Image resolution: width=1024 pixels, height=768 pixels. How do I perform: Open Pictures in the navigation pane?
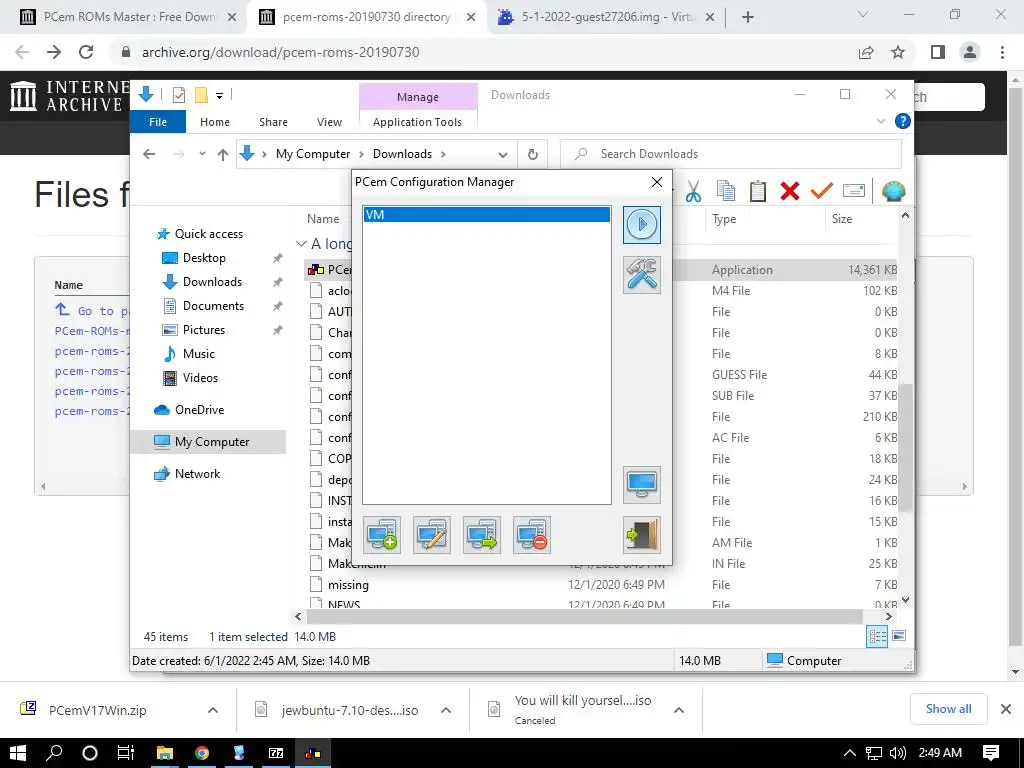pos(203,330)
